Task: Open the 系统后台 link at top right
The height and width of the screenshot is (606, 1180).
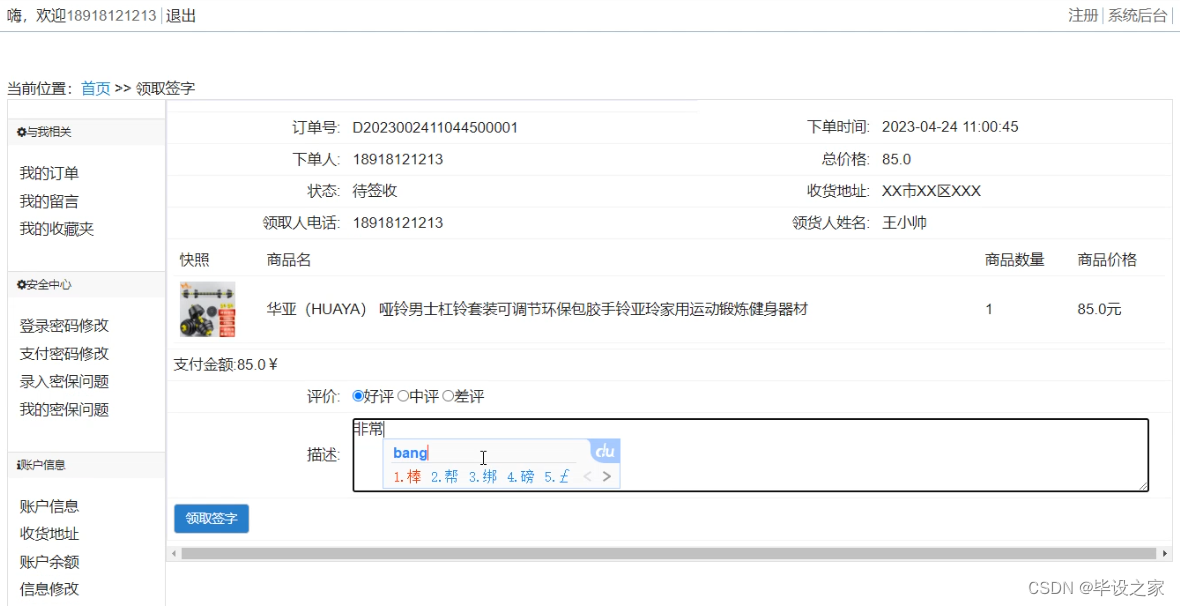Action: (1138, 15)
